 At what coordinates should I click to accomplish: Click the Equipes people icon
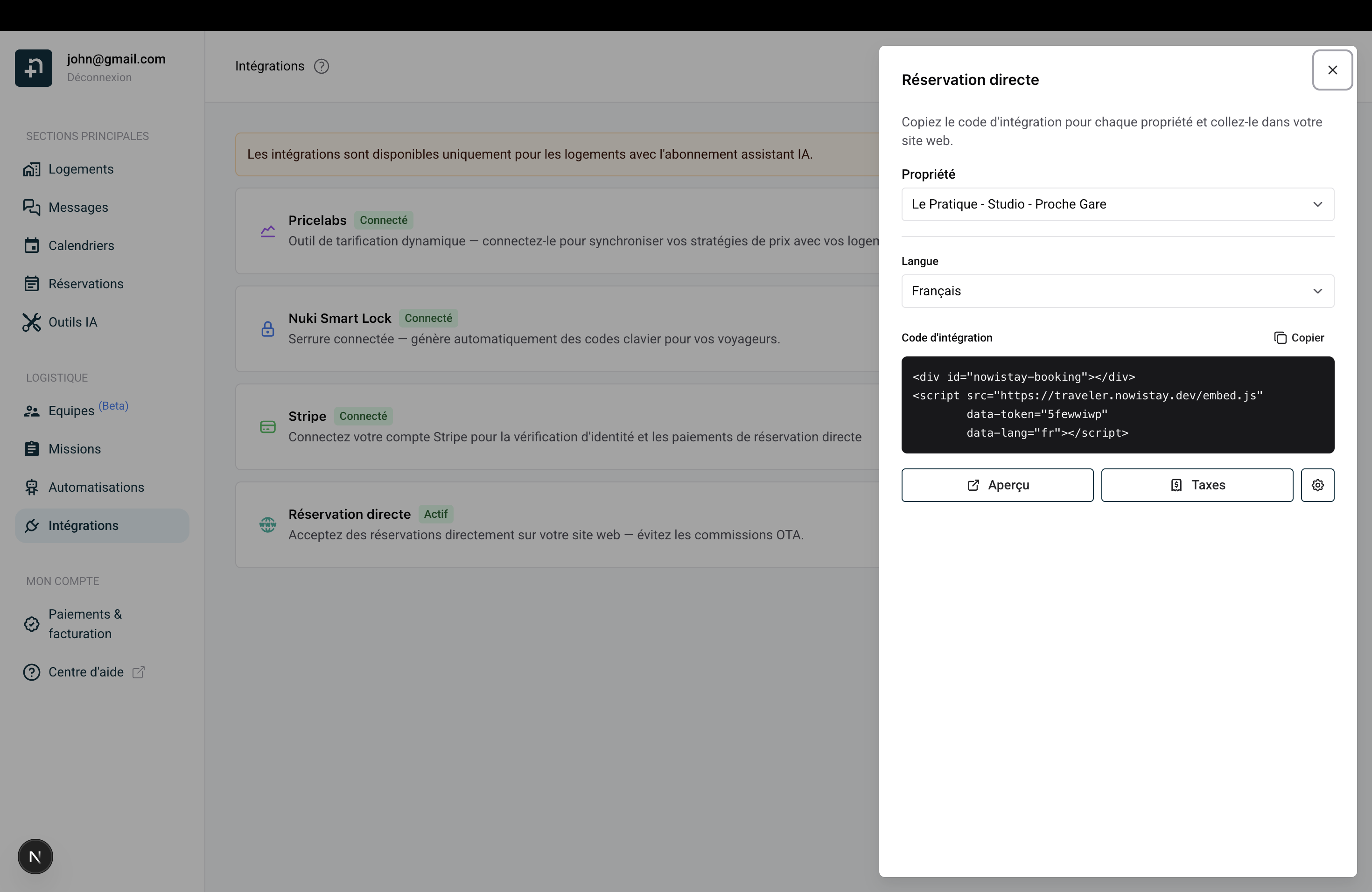[32, 411]
